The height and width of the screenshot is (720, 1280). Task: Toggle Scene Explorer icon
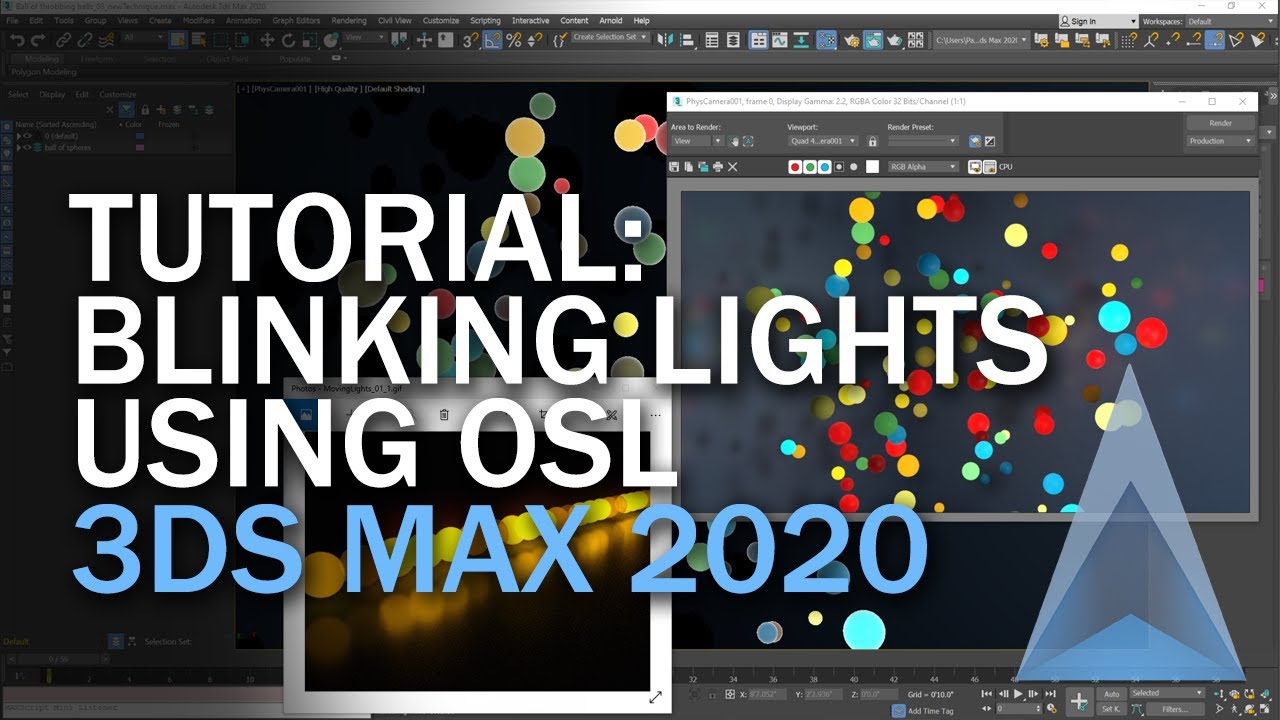pos(712,40)
